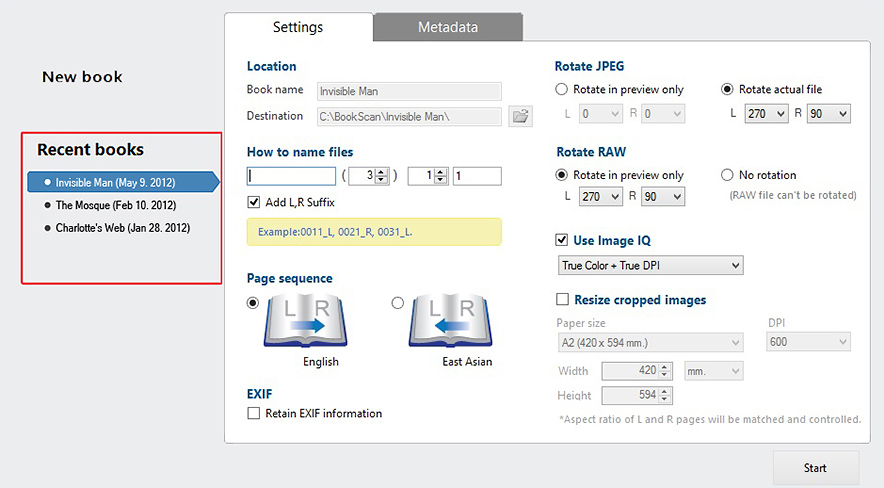The image size is (884, 488).
Task: Select No rotation for RAW
Action: 727,175
